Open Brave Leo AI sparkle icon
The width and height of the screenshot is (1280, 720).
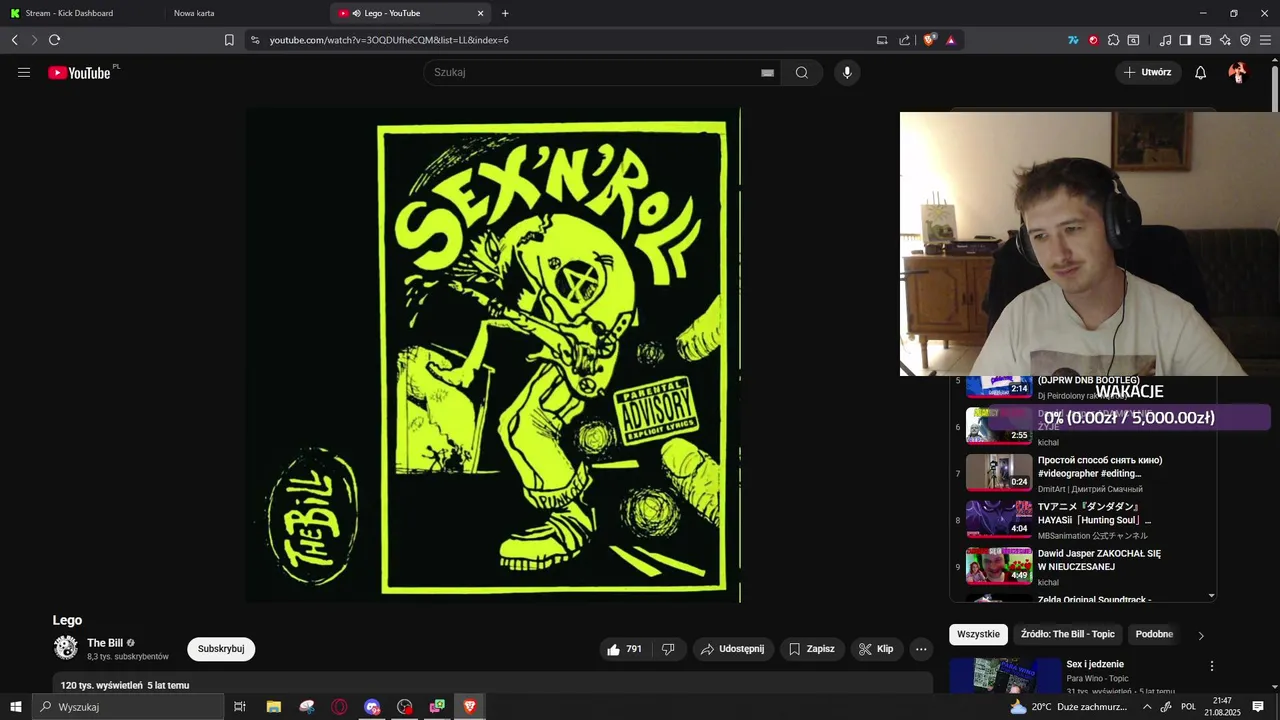pos(1225,40)
